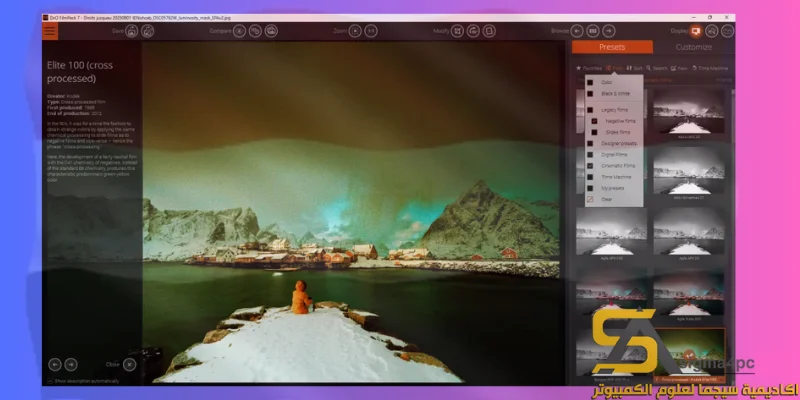Check the My presets filter checkbox
Viewport: 800px width, 400px height.
pyautogui.click(x=590, y=188)
